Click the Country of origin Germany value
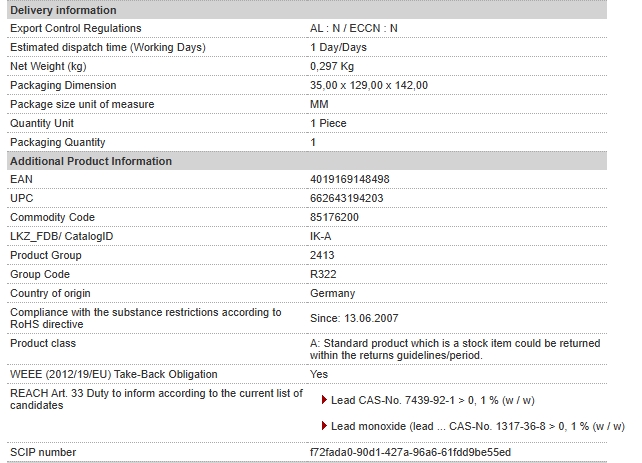This screenshot has width=642, height=463. click(332, 293)
